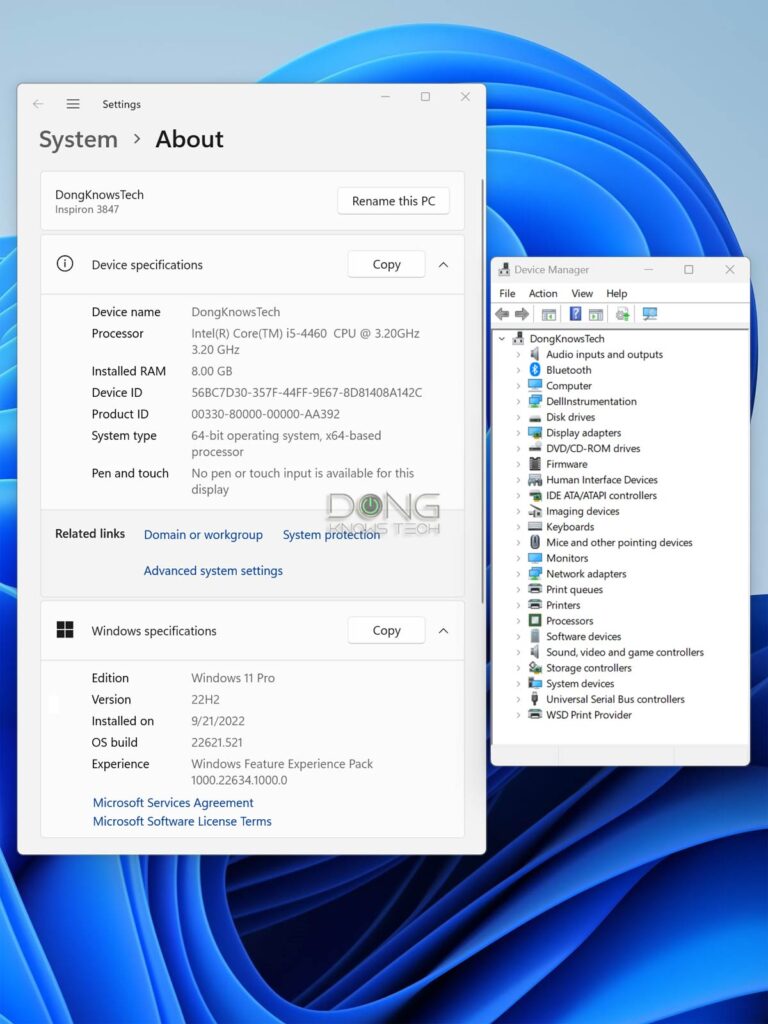Expand the Computer node arrow
Screen dimensions: 768x1024
point(518,385)
